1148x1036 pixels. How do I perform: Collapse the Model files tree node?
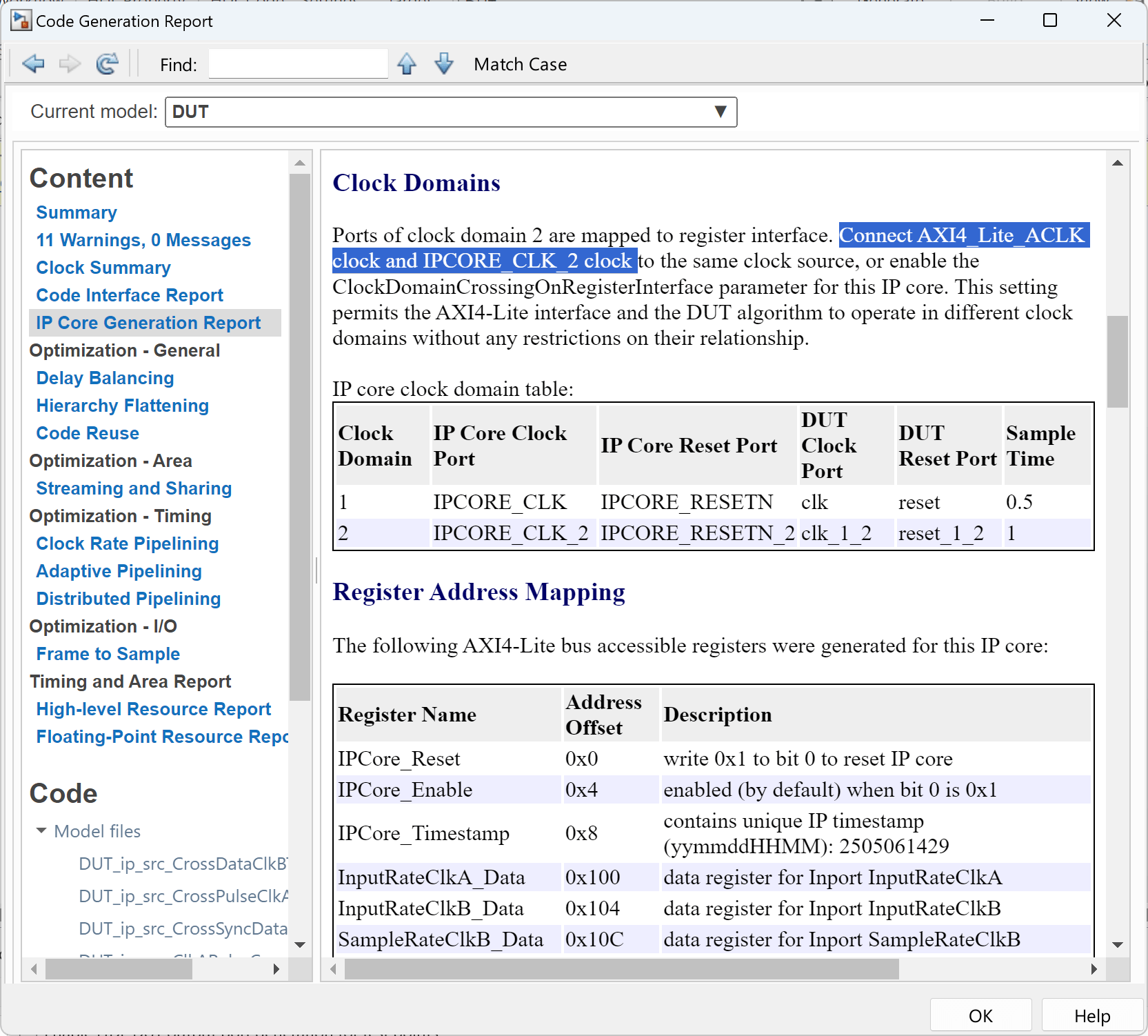[x=41, y=831]
